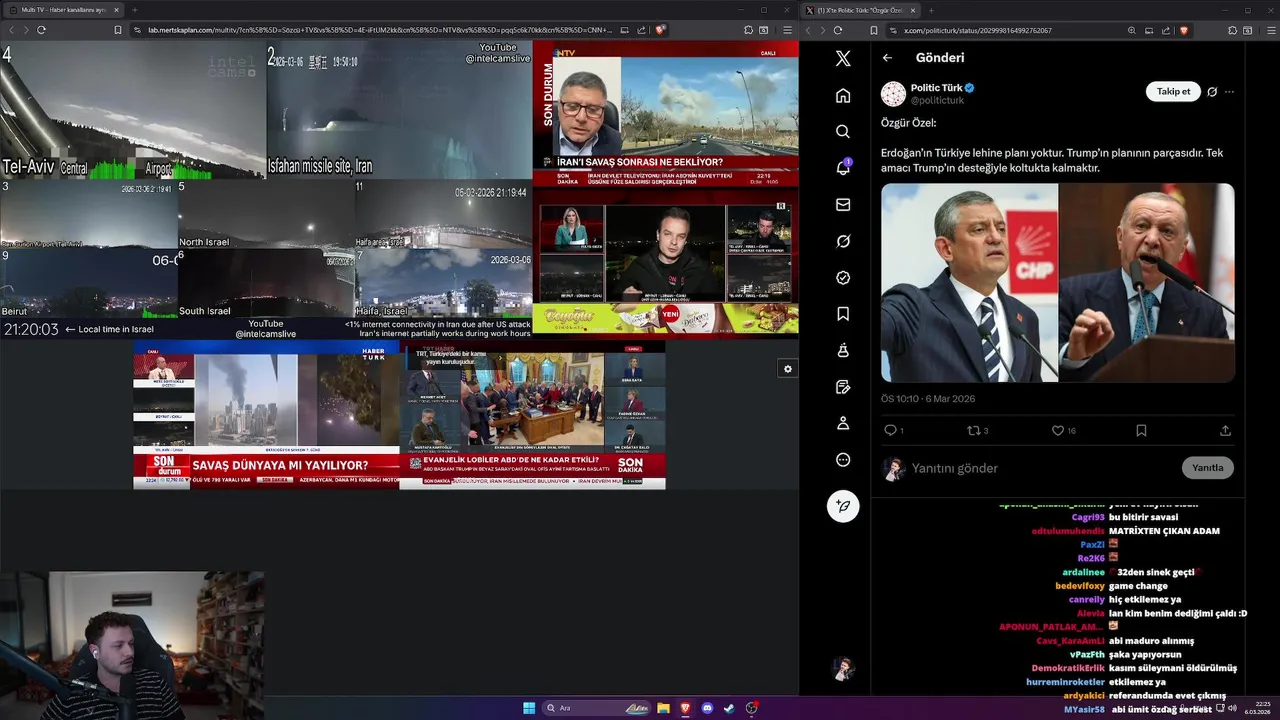
Task: Select the Habertürk stream video
Action: (266, 415)
